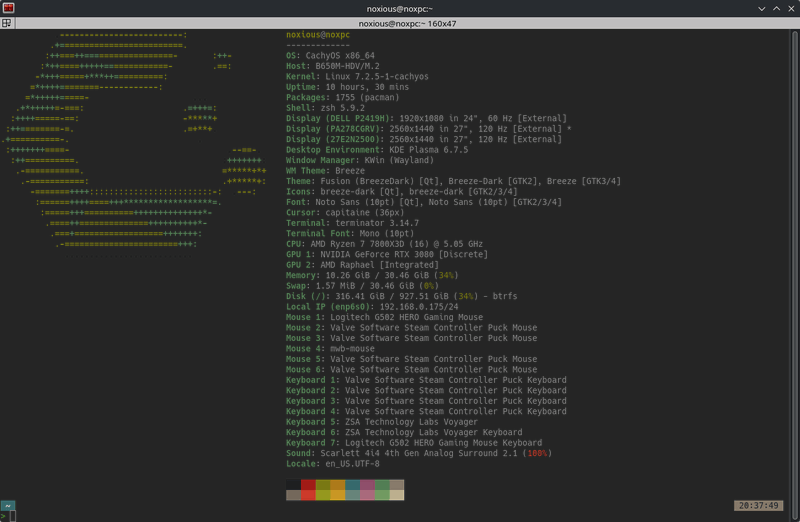Image resolution: width=800 pixels, height=522 pixels.
Task: Click the 'Swap: 1.57 MiB / 30.46 GiB' line
Action: 362,286
